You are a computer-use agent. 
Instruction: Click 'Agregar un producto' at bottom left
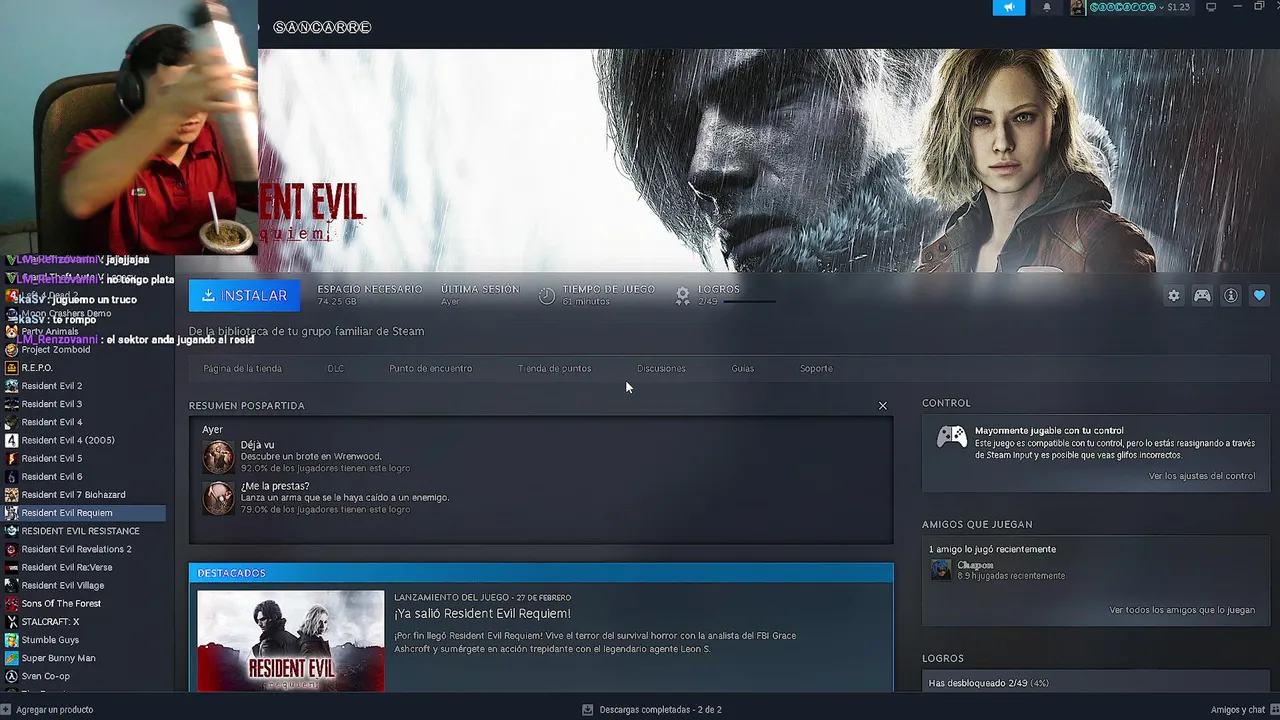[x=54, y=710]
